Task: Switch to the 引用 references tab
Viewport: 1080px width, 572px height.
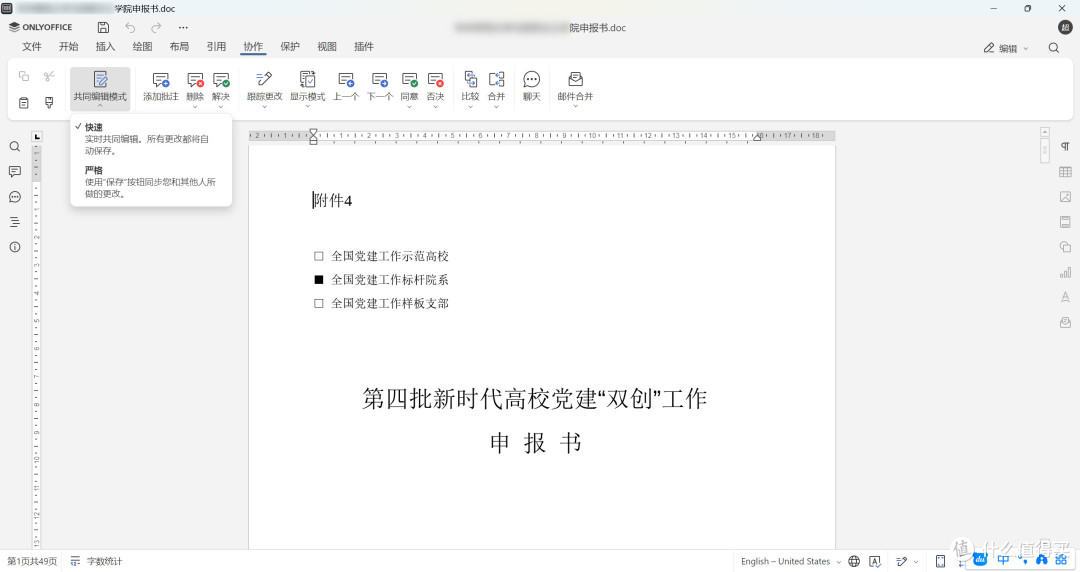Action: click(216, 47)
